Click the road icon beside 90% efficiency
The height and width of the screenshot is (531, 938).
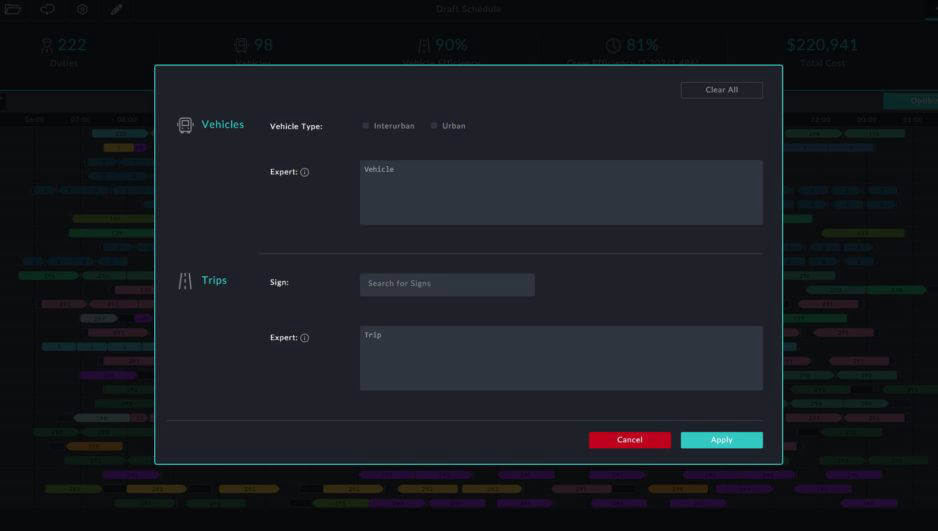[x=423, y=45]
